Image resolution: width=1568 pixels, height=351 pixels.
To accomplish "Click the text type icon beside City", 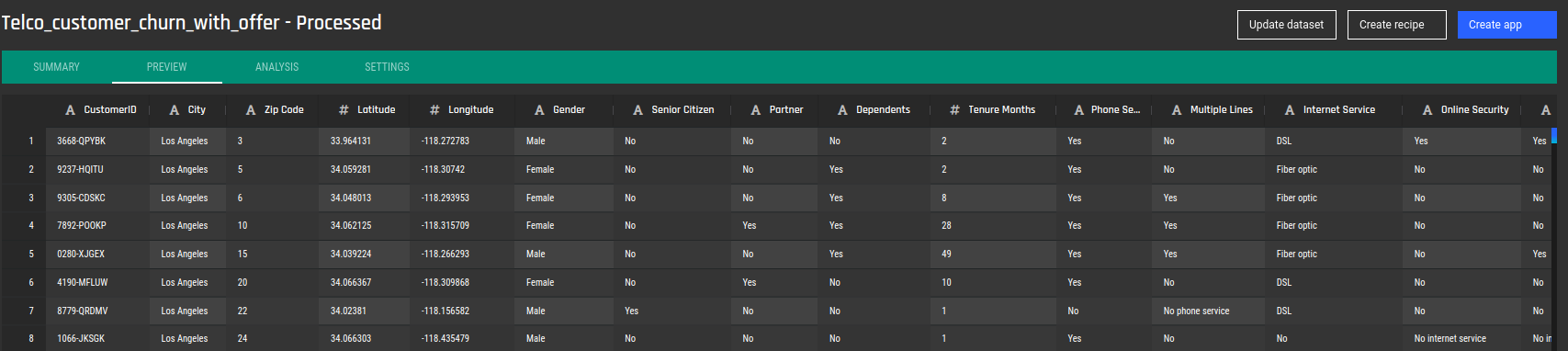I will tap(175, 110).
